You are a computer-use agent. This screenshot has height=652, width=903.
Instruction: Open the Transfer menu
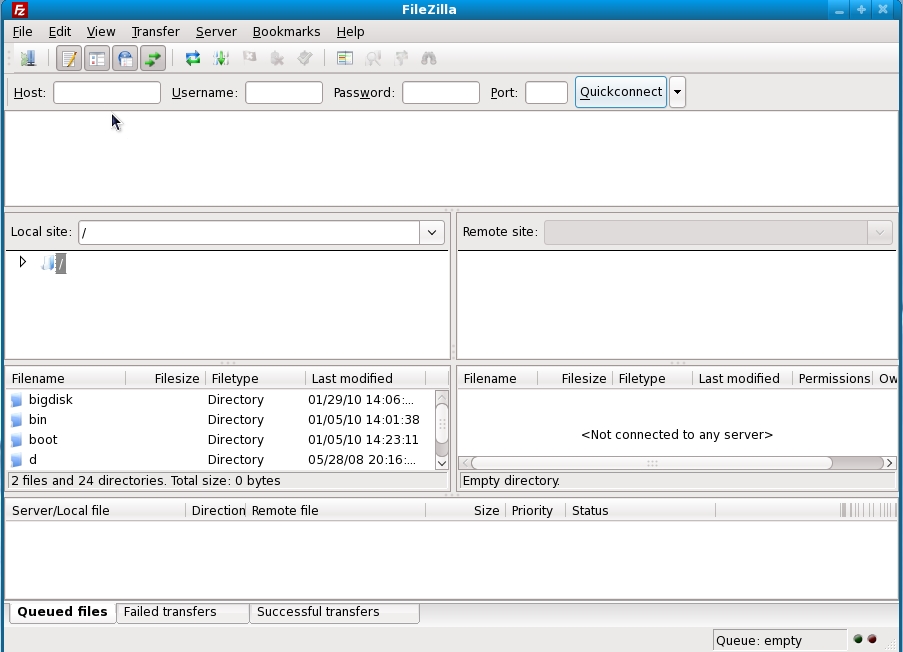pos(155,32)
